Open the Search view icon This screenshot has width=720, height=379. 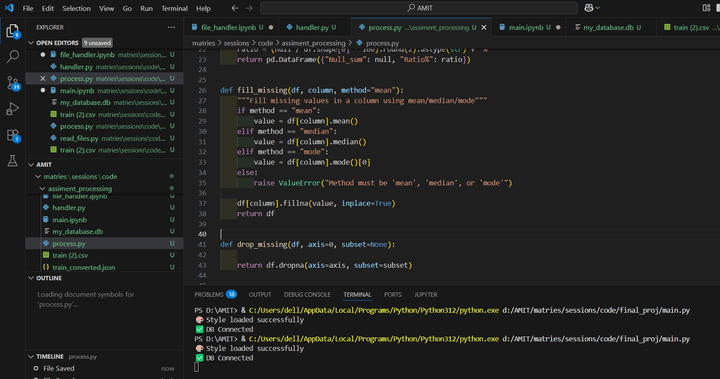pos(12,57)
